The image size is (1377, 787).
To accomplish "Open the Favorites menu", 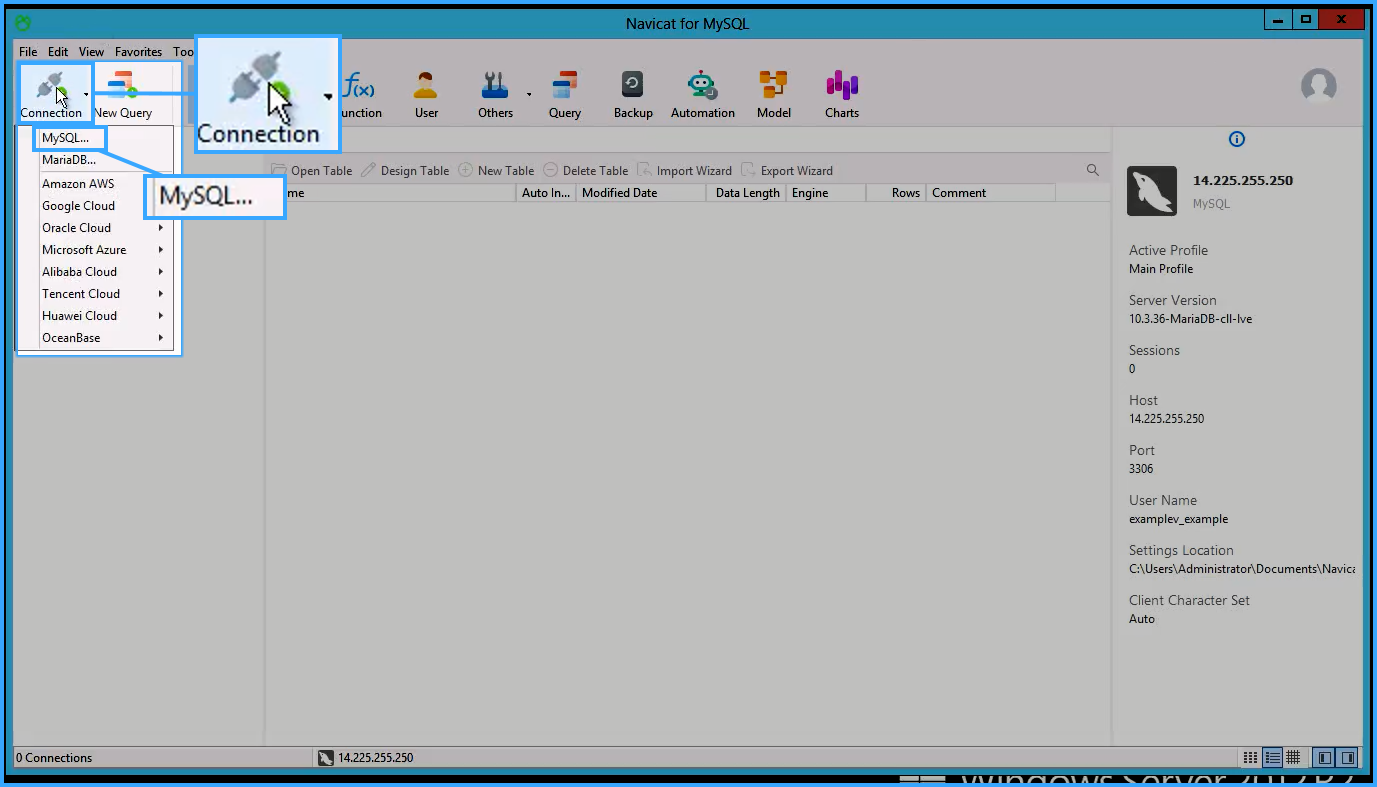I will pyautogui.click(x=138, y=52).
